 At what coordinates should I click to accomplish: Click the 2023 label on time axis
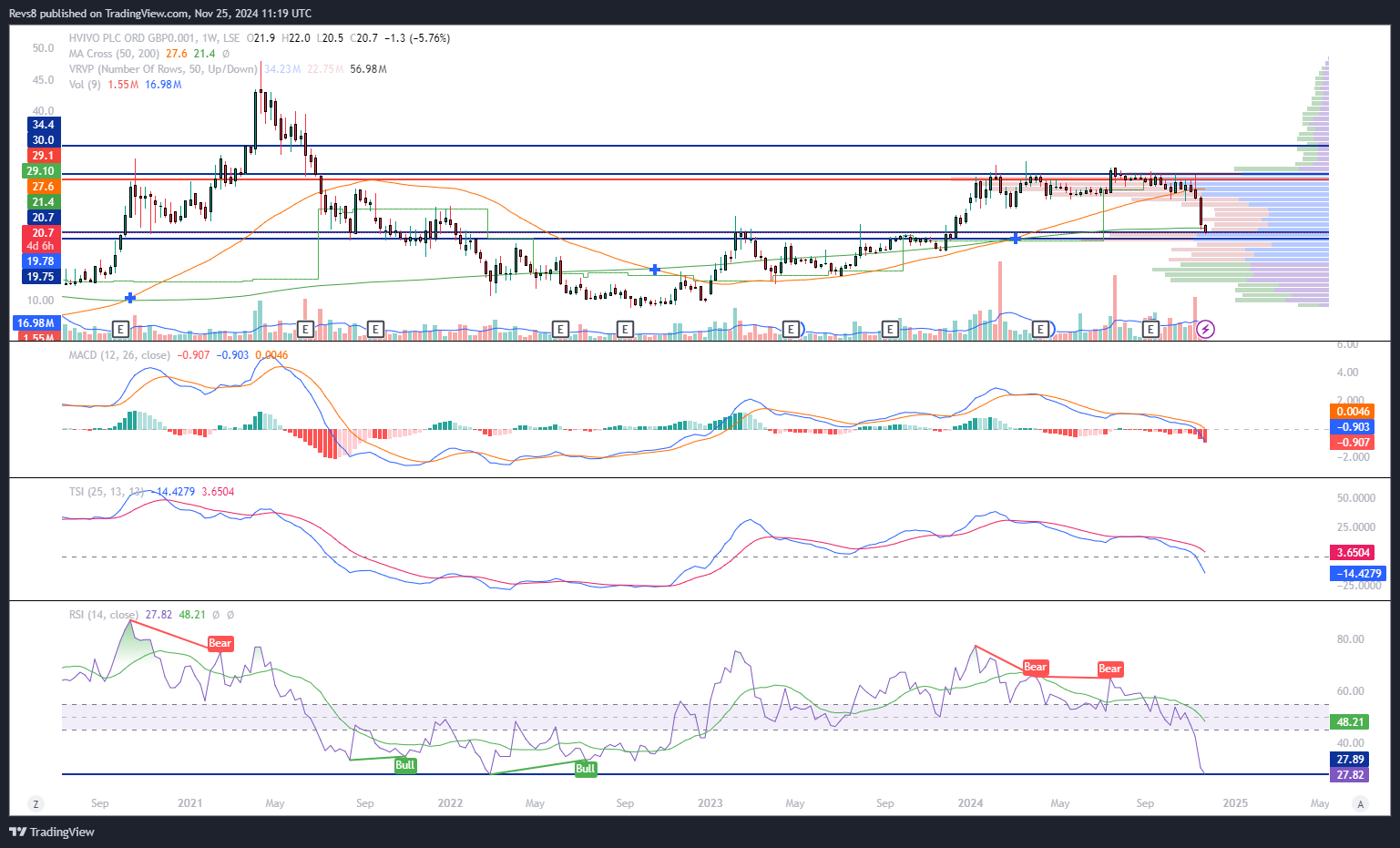710,803
